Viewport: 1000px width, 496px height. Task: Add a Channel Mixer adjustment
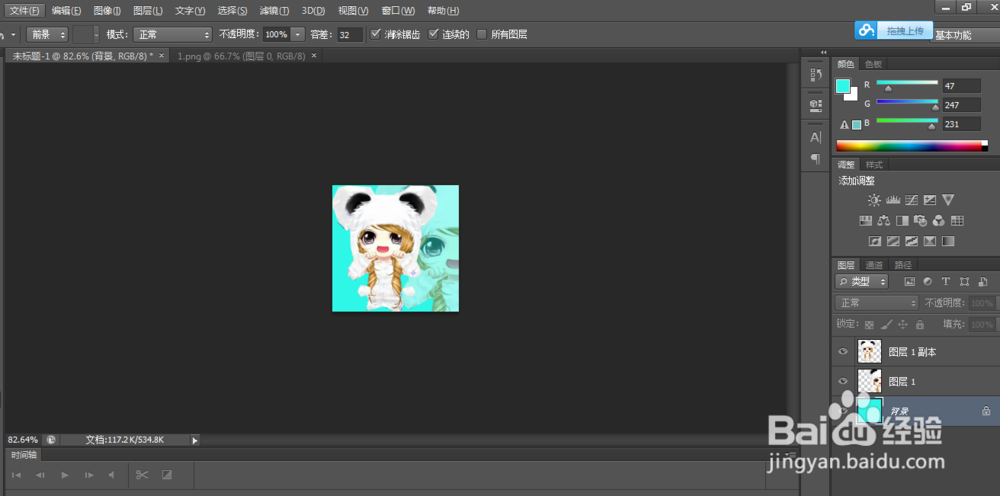939,221
